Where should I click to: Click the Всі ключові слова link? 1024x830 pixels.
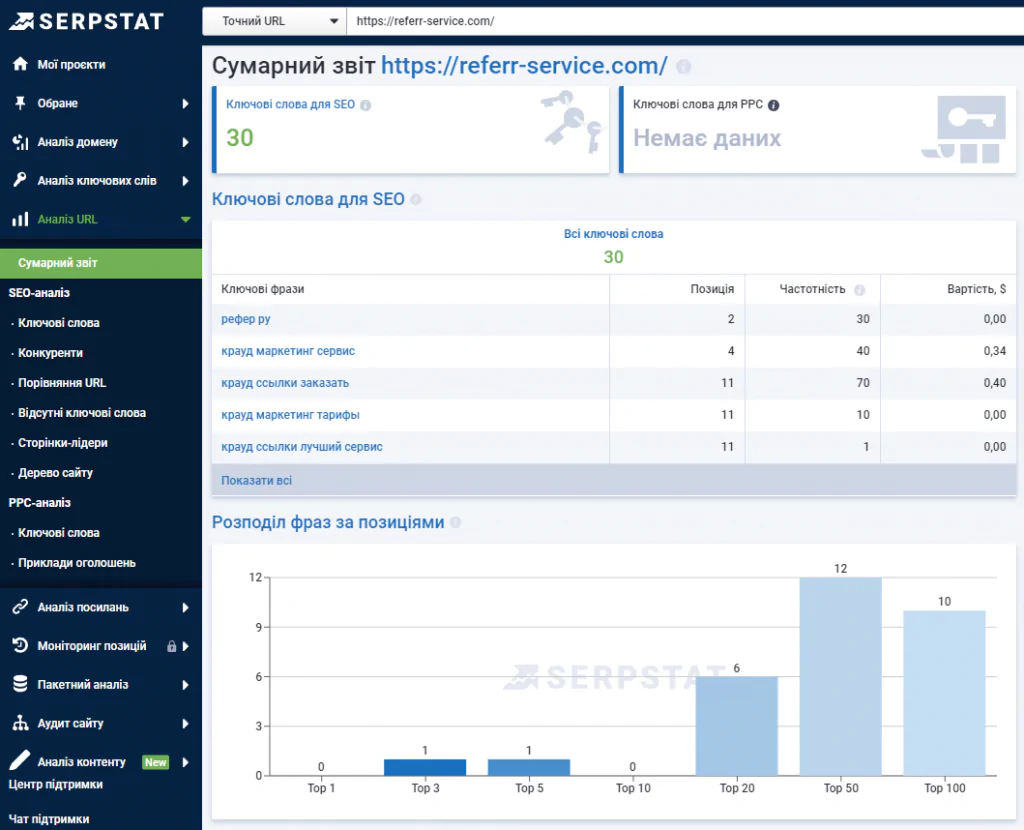613,234
